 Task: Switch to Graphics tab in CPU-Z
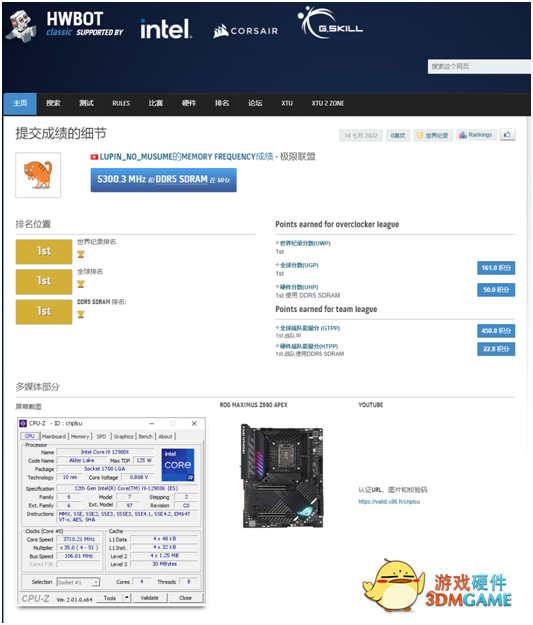pos(124,436)
